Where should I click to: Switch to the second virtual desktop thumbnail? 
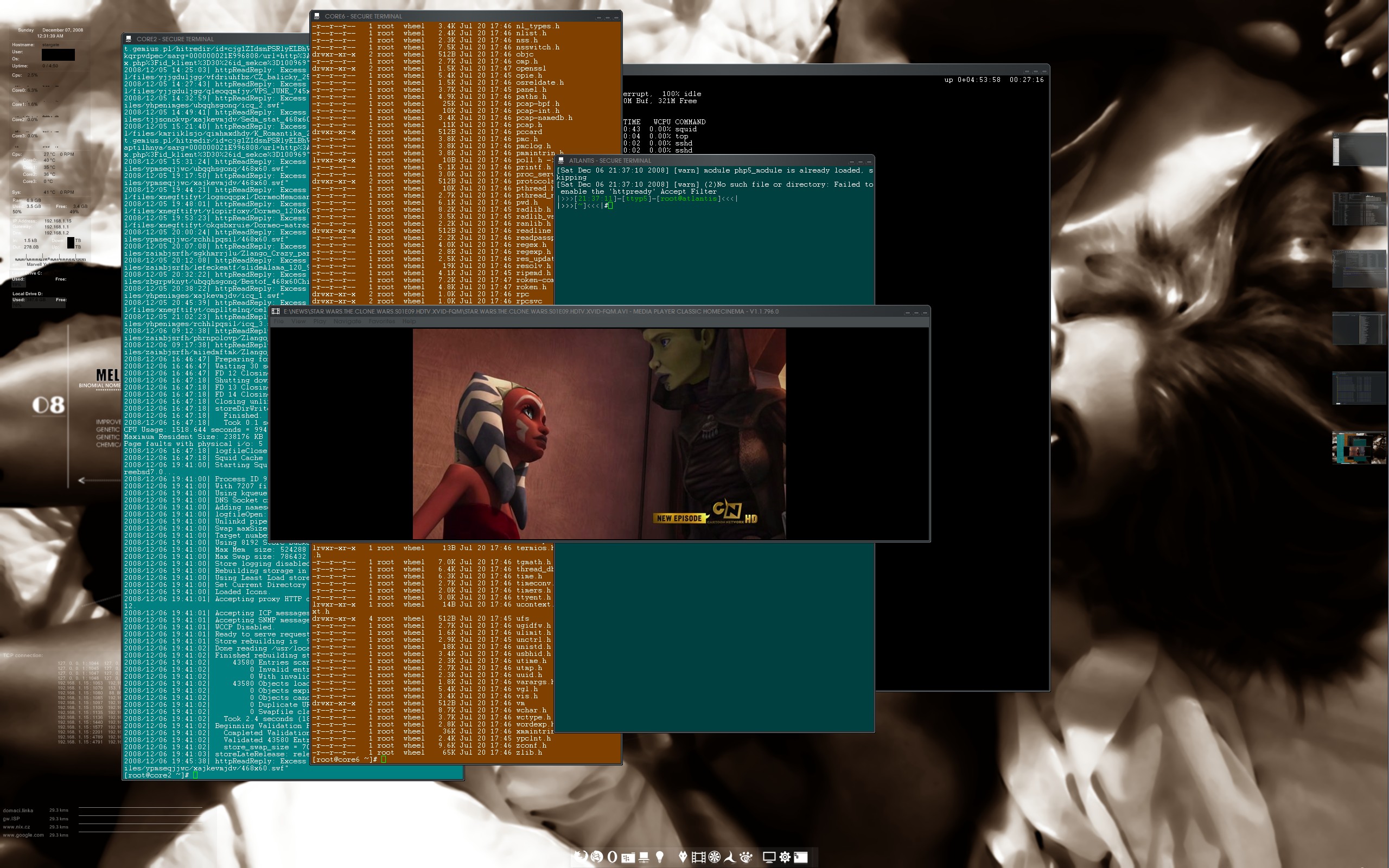[1359, 209]
